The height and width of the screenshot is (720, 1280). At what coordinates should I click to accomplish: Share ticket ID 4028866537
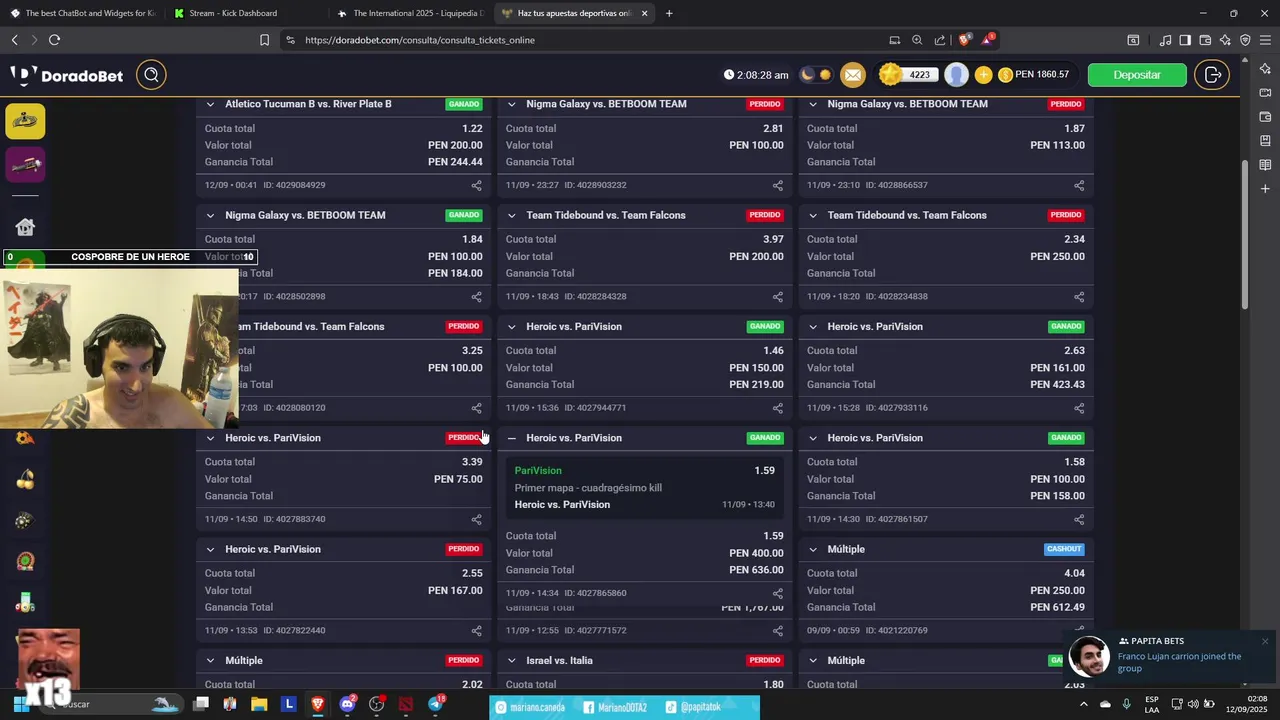point(1079,185)
